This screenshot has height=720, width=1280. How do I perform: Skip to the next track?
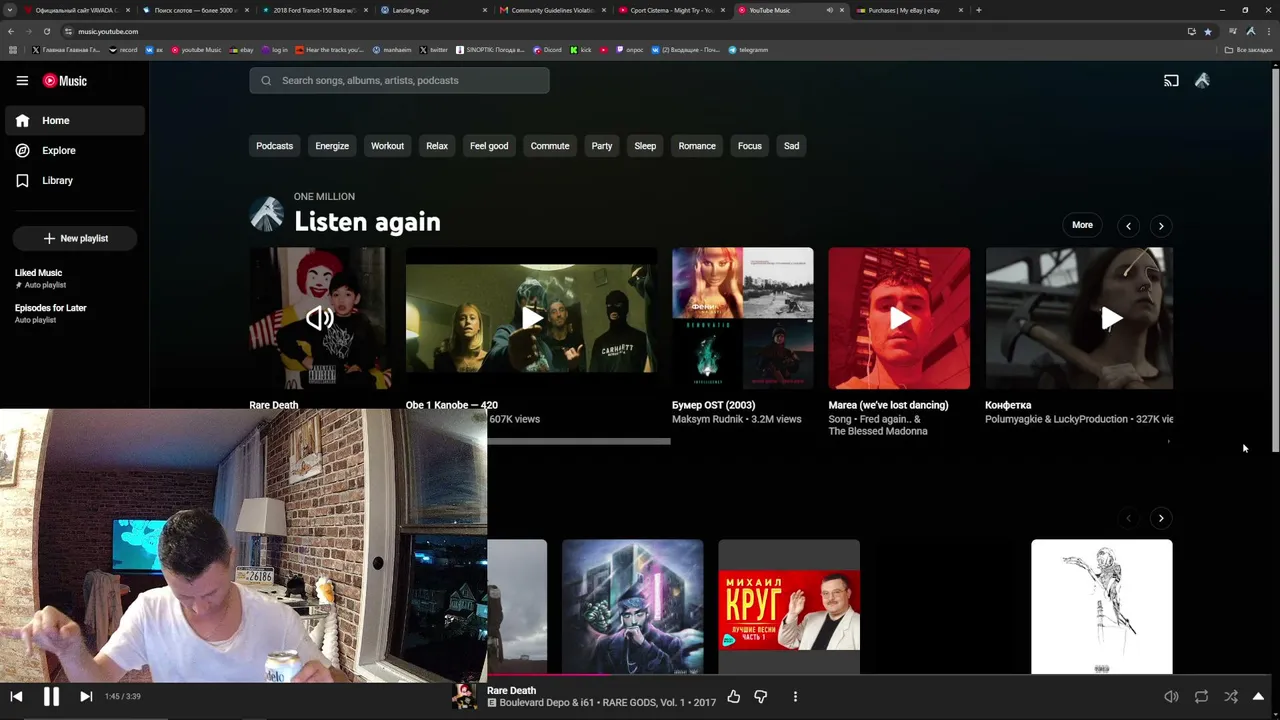tap(86, 697)
